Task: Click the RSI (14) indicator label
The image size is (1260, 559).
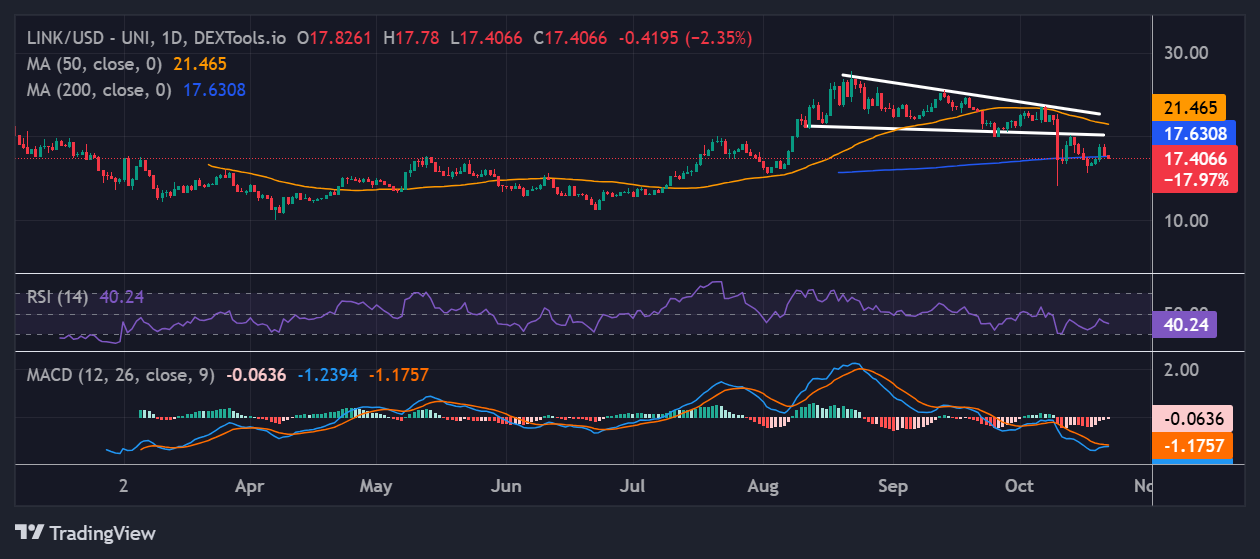Action: [x=58, y=297]
